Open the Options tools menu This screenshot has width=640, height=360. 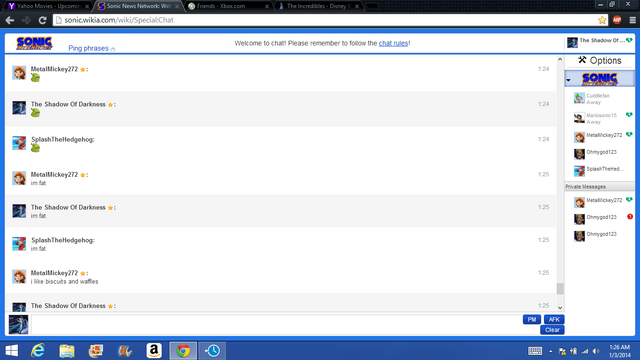coord(600,60)
